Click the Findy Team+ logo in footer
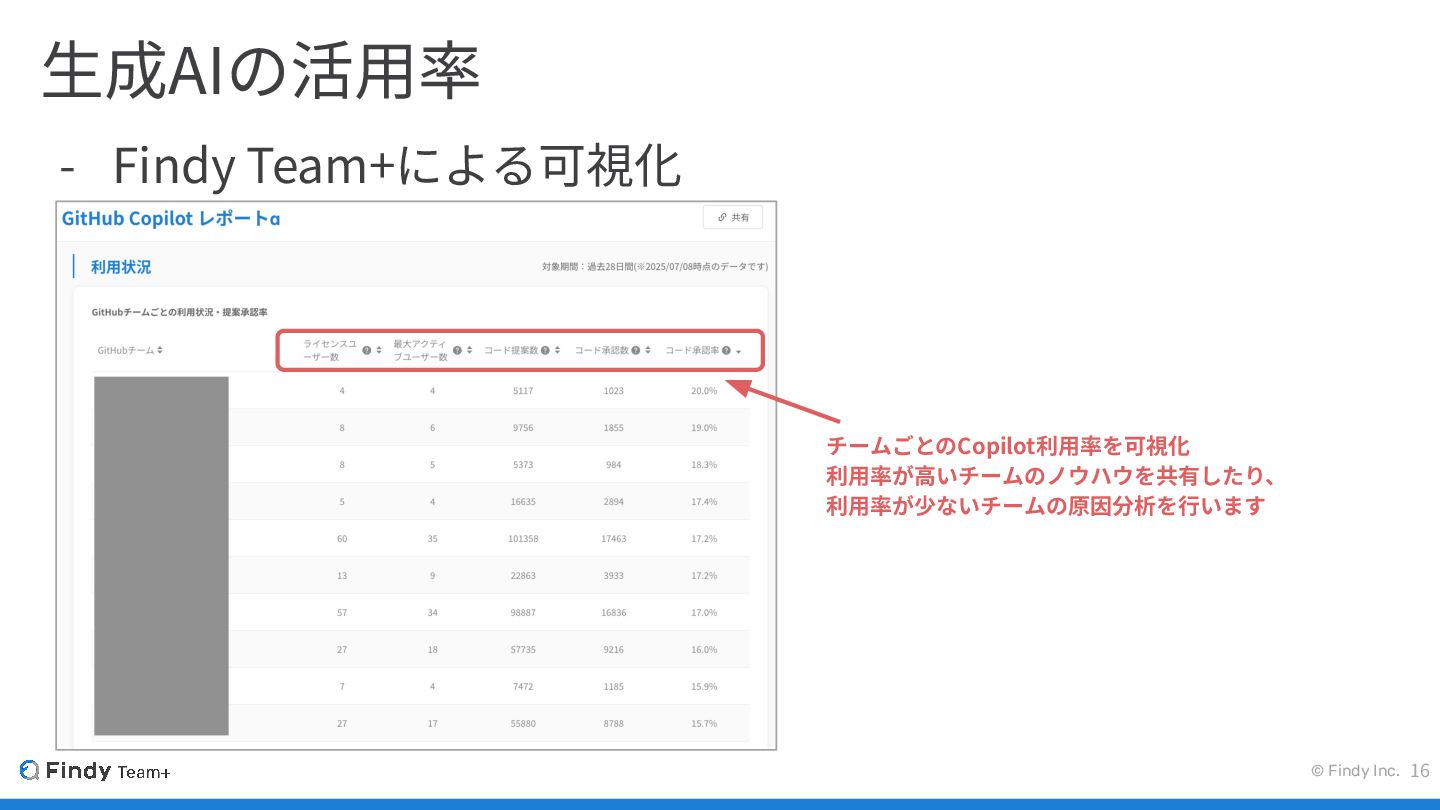 pos(95,770)
